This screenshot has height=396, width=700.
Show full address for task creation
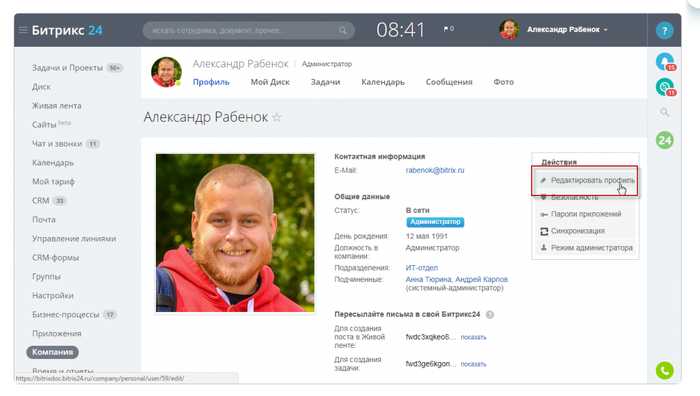click(473, 364)
